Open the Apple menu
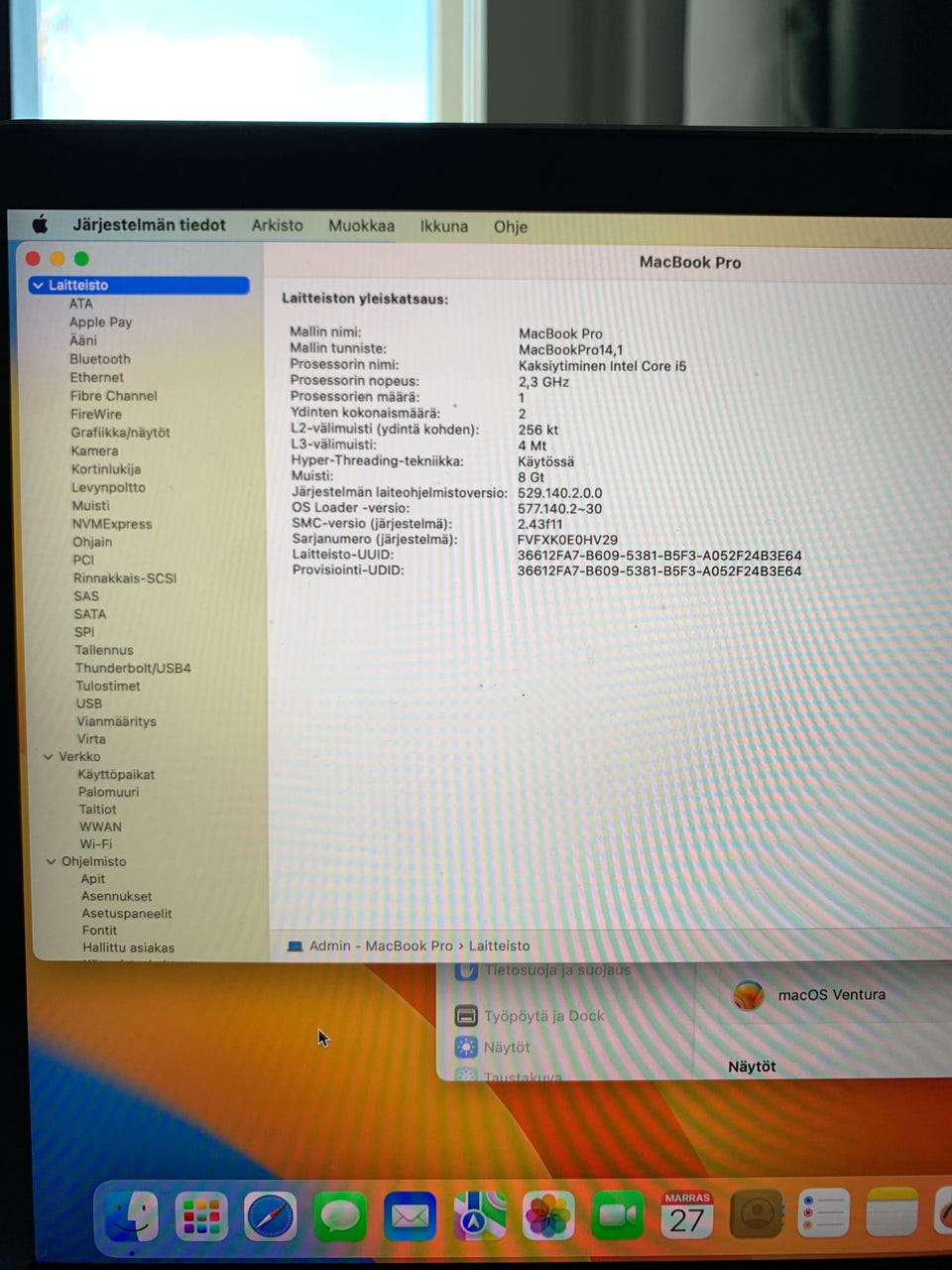Screen dimensions: 952x1270 point(40,224)
